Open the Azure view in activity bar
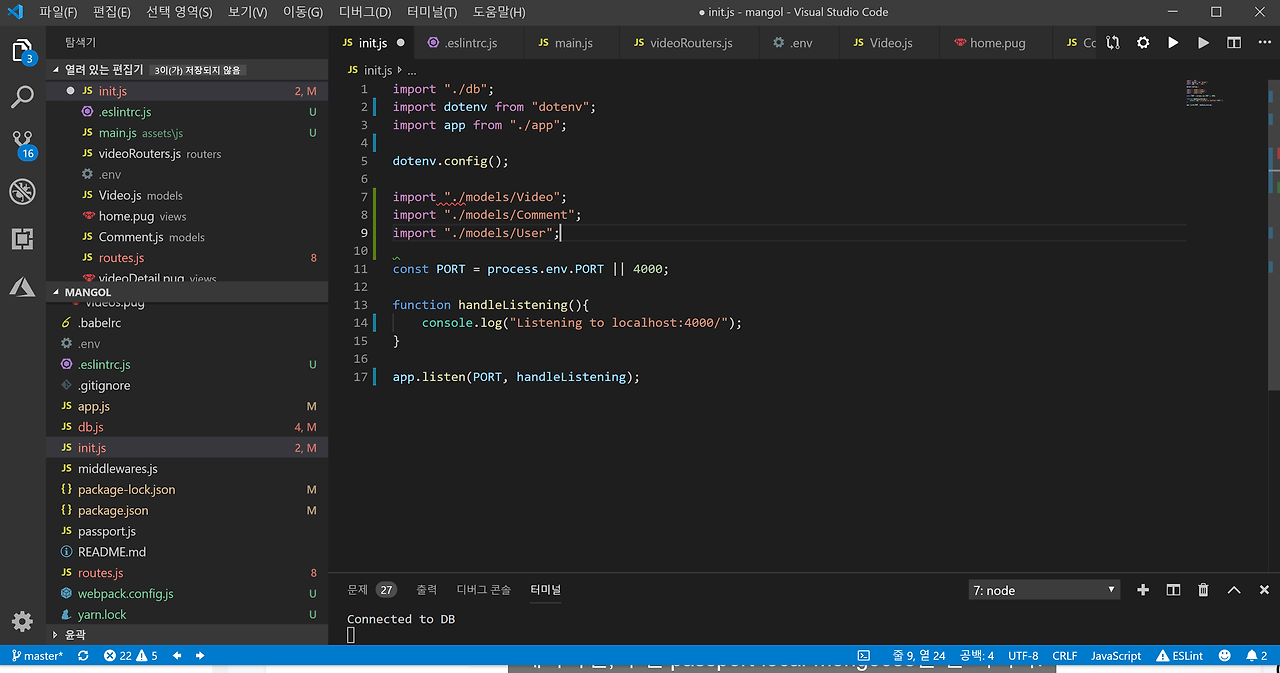1280x673 pixels. pyautogui.click(x=22, y=287)
